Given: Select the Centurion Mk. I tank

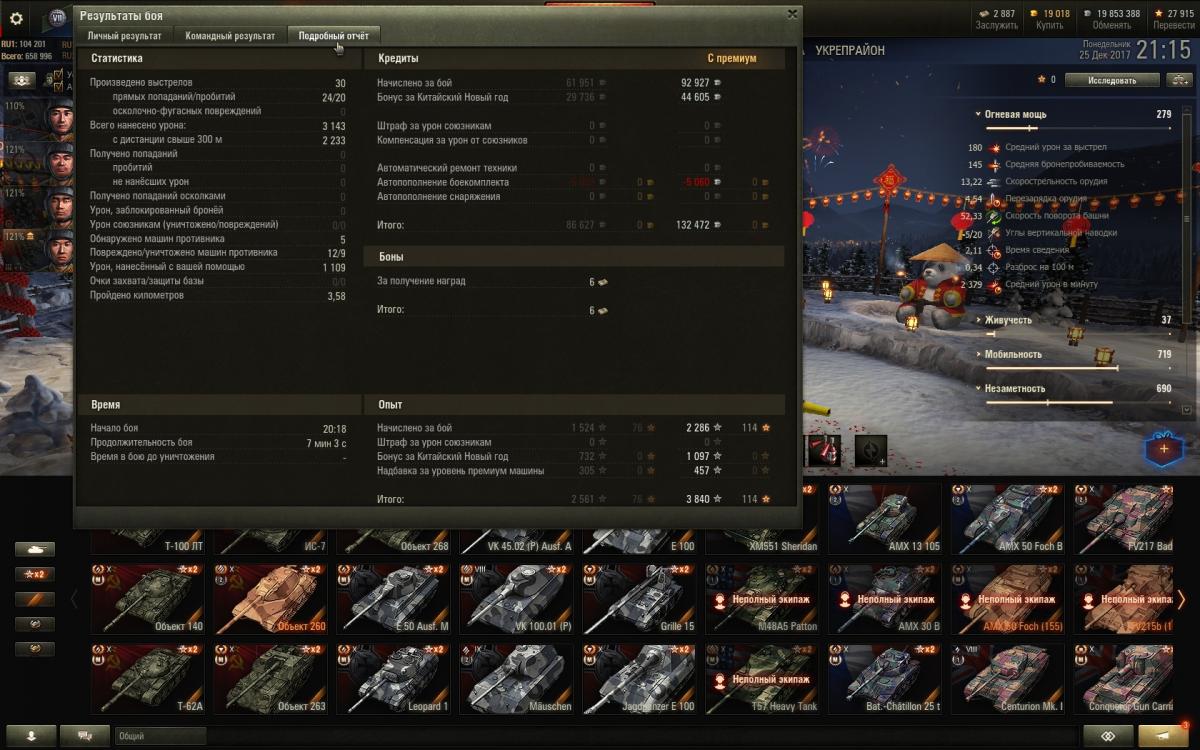Looking at the screenshot, I should (1009, 678).
